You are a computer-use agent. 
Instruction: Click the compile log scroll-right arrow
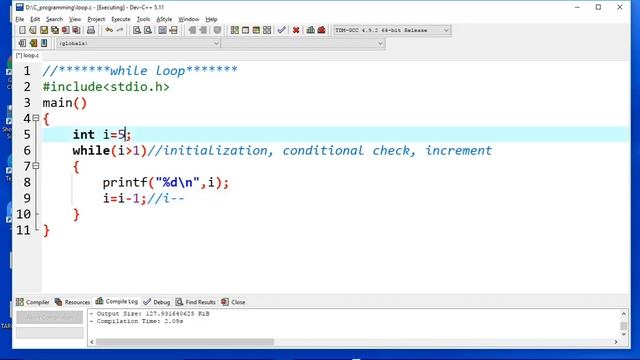(616, 342)
